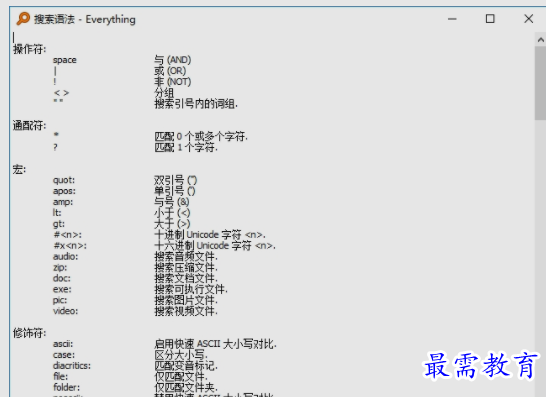Click the '?' wildcard entry
The width and height of the screenshot is (546, 397).
[x=55, y=147]
